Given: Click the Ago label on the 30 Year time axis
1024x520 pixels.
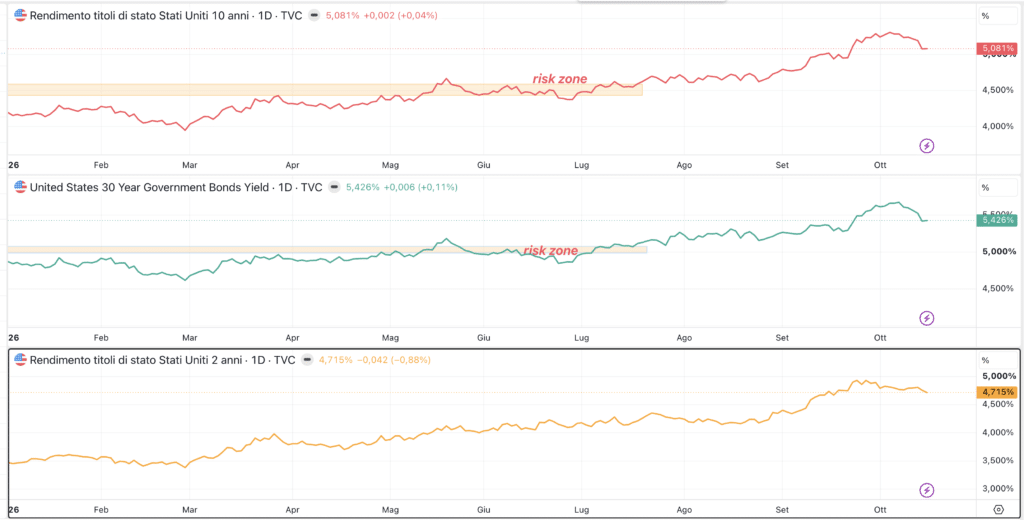Looking at the screenshot, I should (x=684, y=338).
